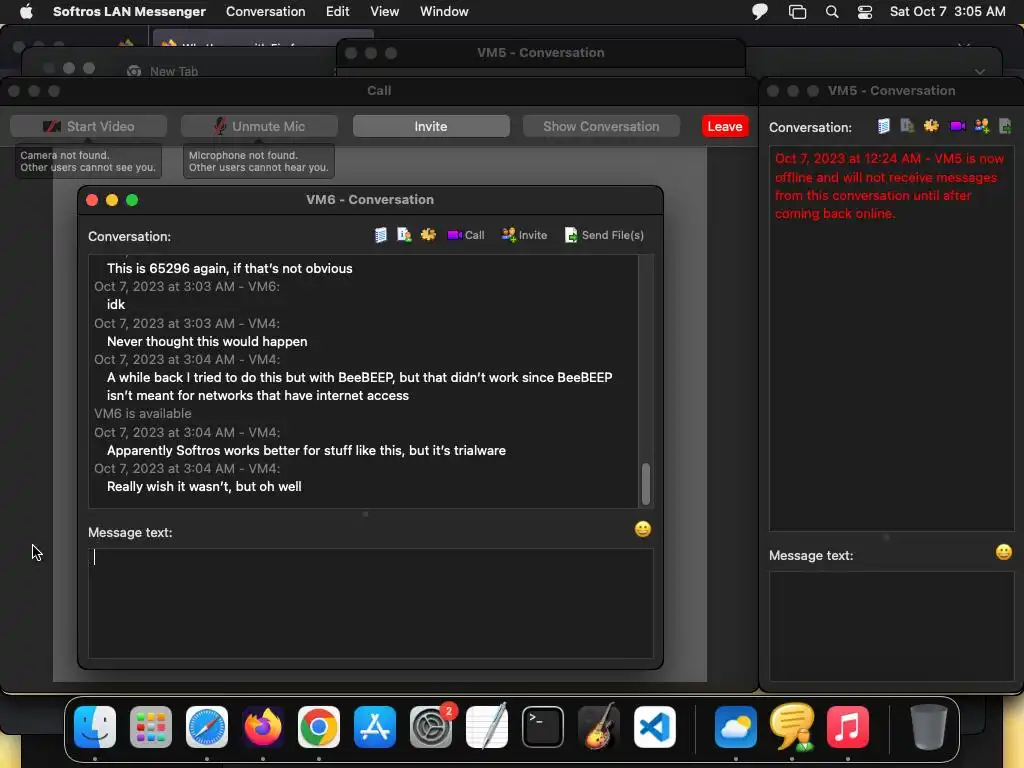Open Music app from the Dock
The height and width of the screenshot is (768, 1024).
click(x=848, y=727)
